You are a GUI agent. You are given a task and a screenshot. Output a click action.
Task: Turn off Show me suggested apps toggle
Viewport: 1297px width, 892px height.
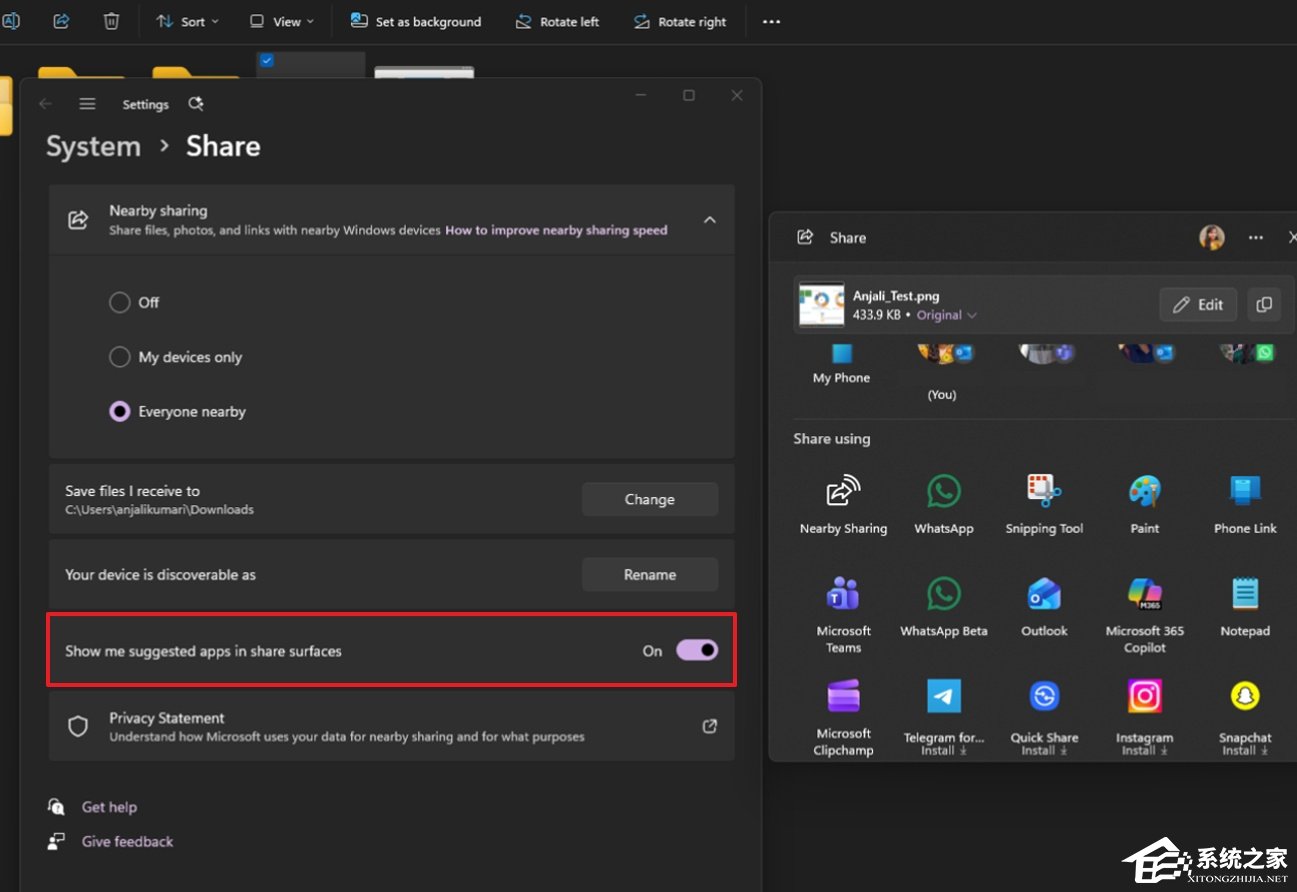[697, 650]
